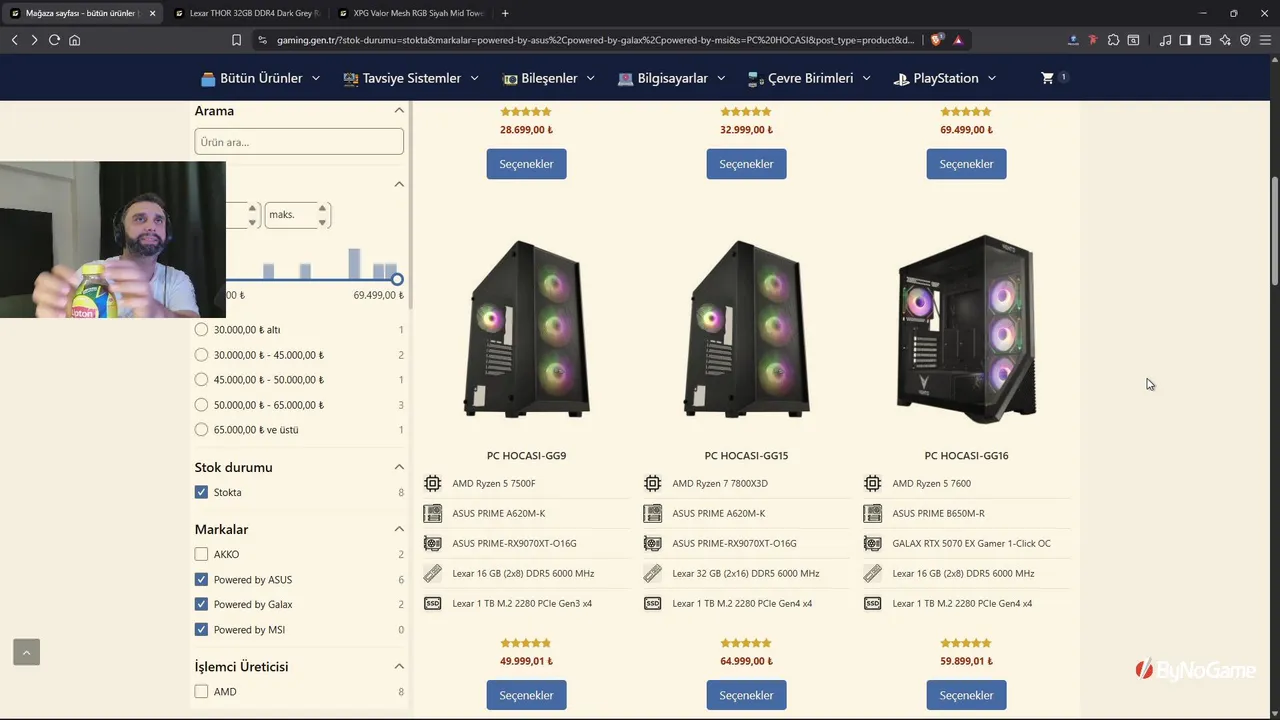Select the 45.000,00 ₺ - 50.000,00 ₺ range
1280x720 pixels.
click(x=201, y=380)
